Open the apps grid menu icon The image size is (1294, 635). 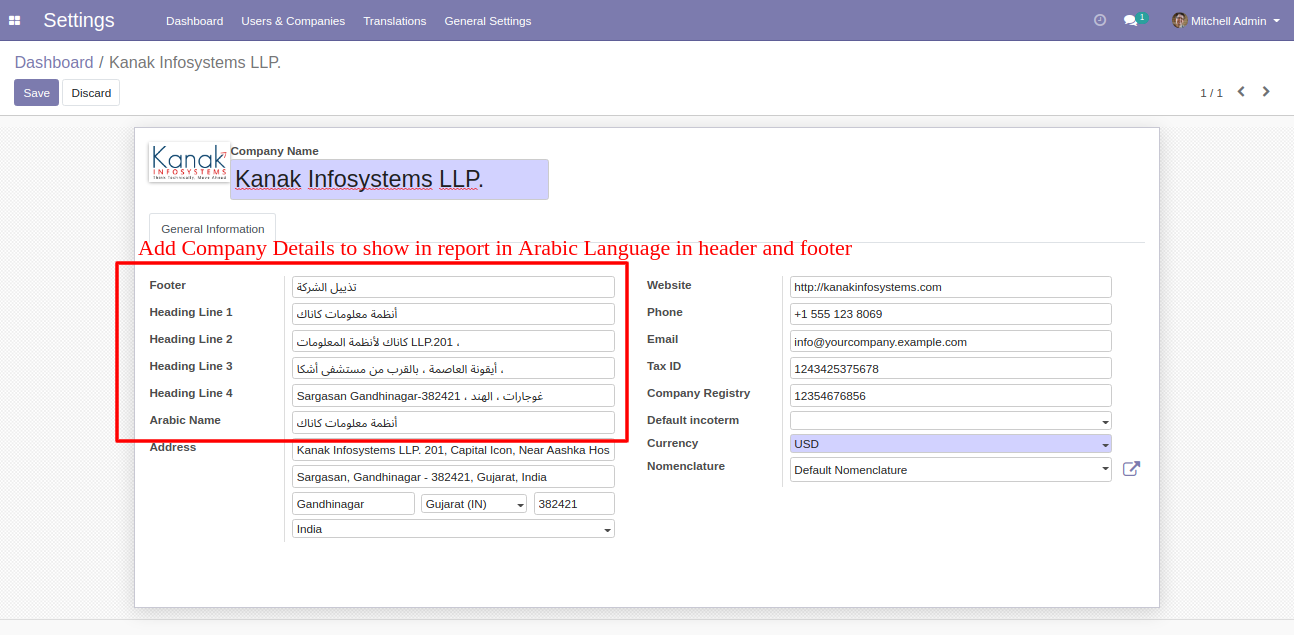click(x=15, y=20)
